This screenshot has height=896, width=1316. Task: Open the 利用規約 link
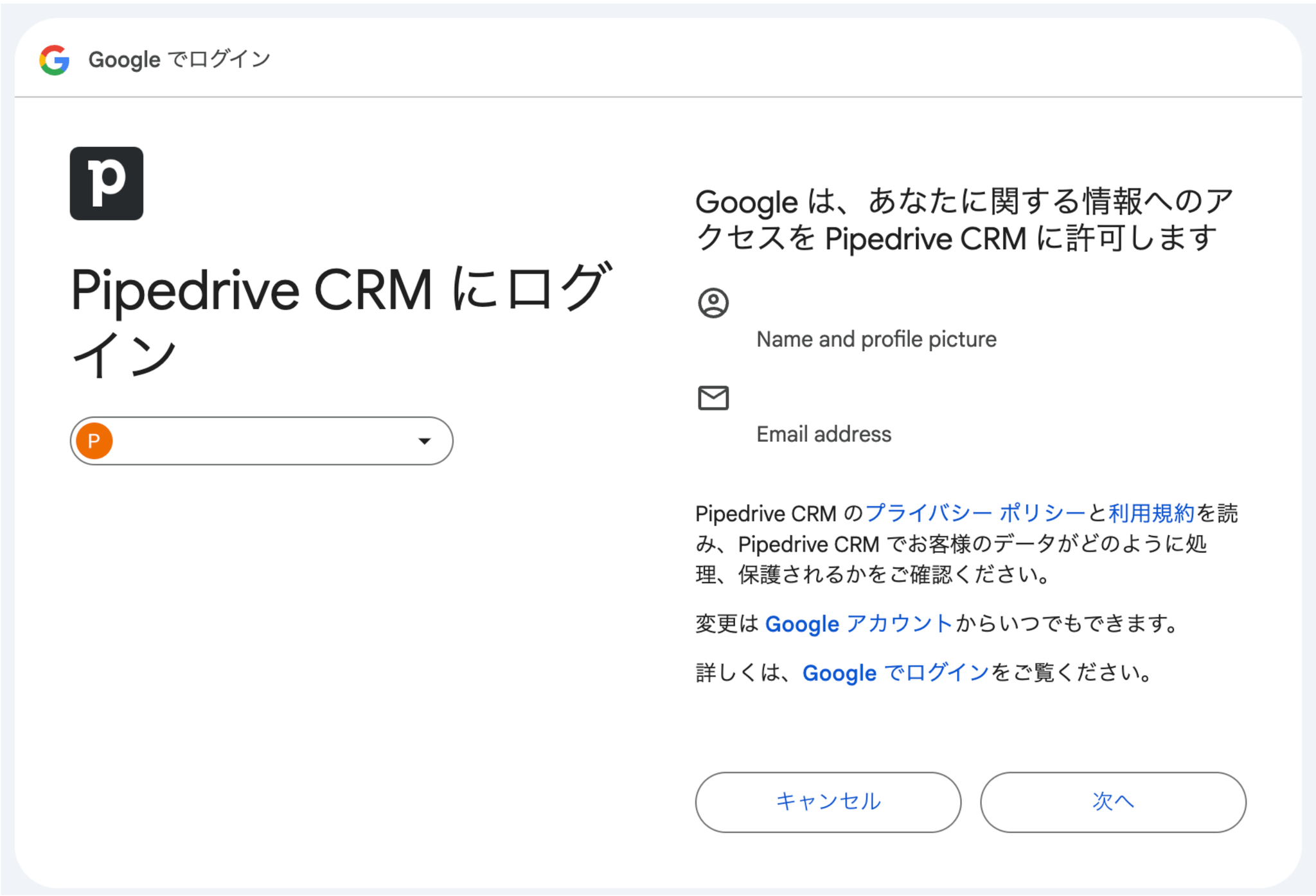[1151, 513]
